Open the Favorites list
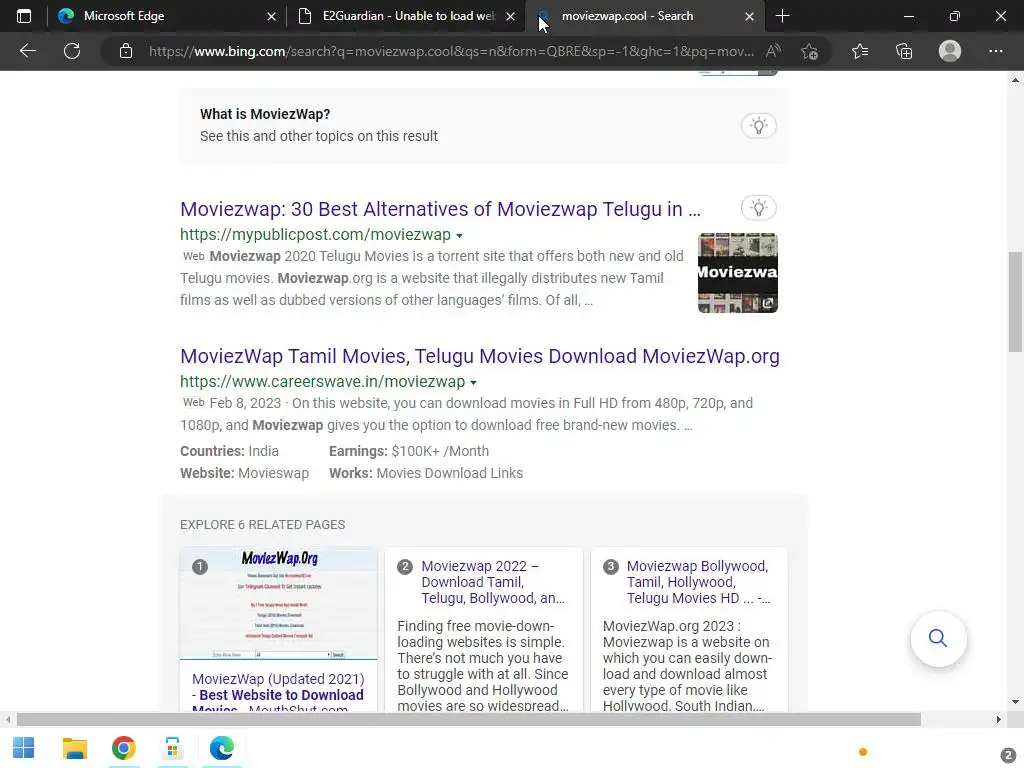Screen dimensions: 1024x768 (860, 51)
